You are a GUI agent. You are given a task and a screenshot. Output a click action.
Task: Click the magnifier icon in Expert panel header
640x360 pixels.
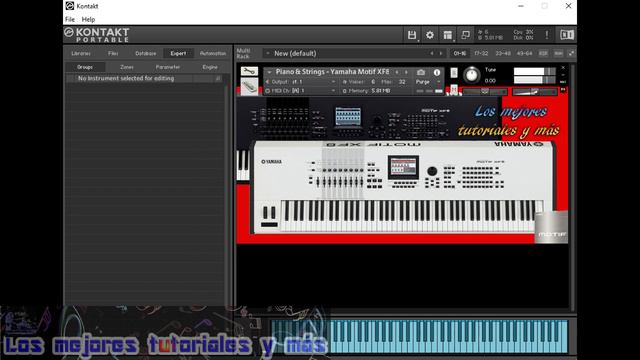tap(218, 78)
